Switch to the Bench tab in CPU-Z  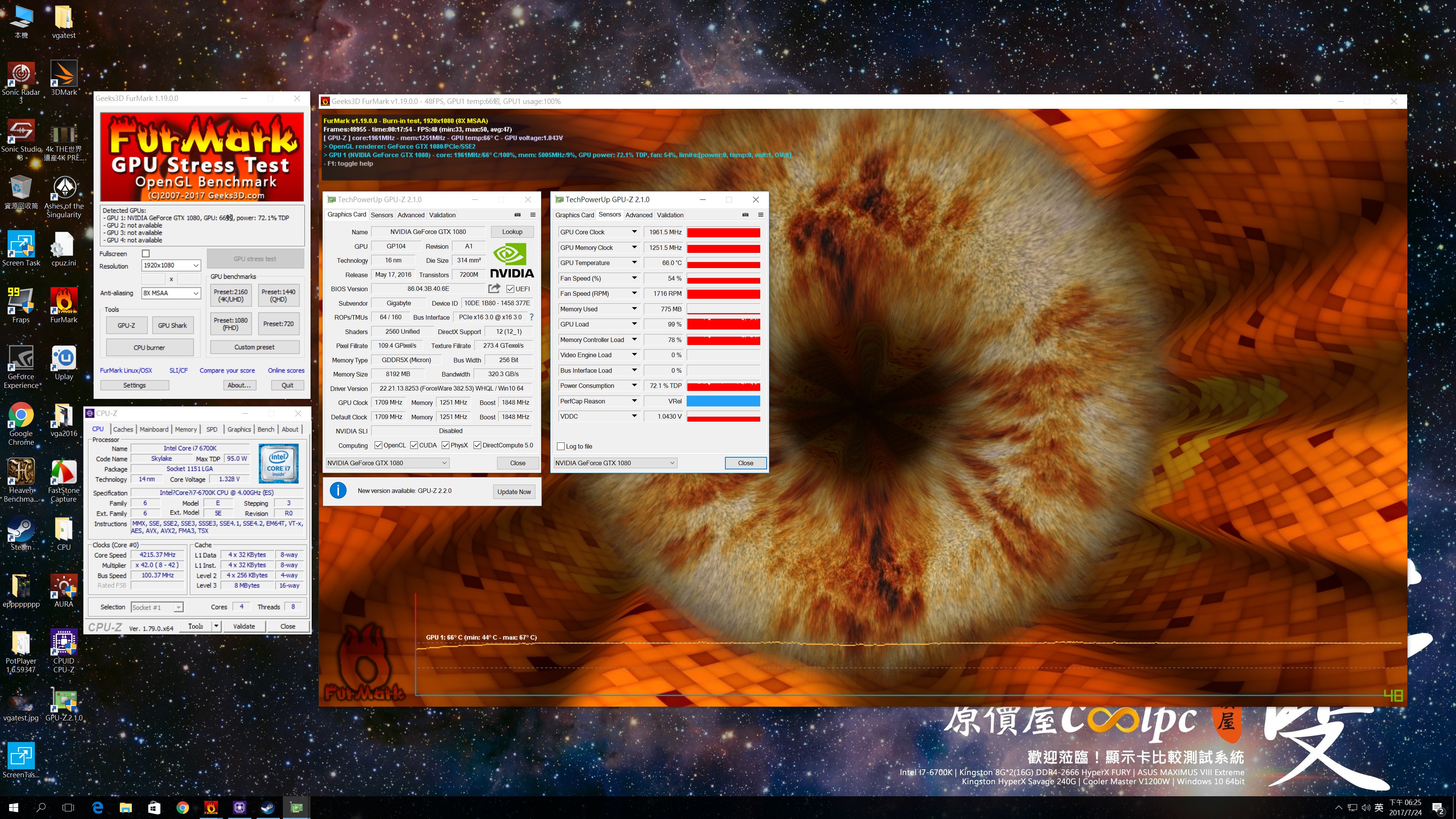click(x=266, y=429)
